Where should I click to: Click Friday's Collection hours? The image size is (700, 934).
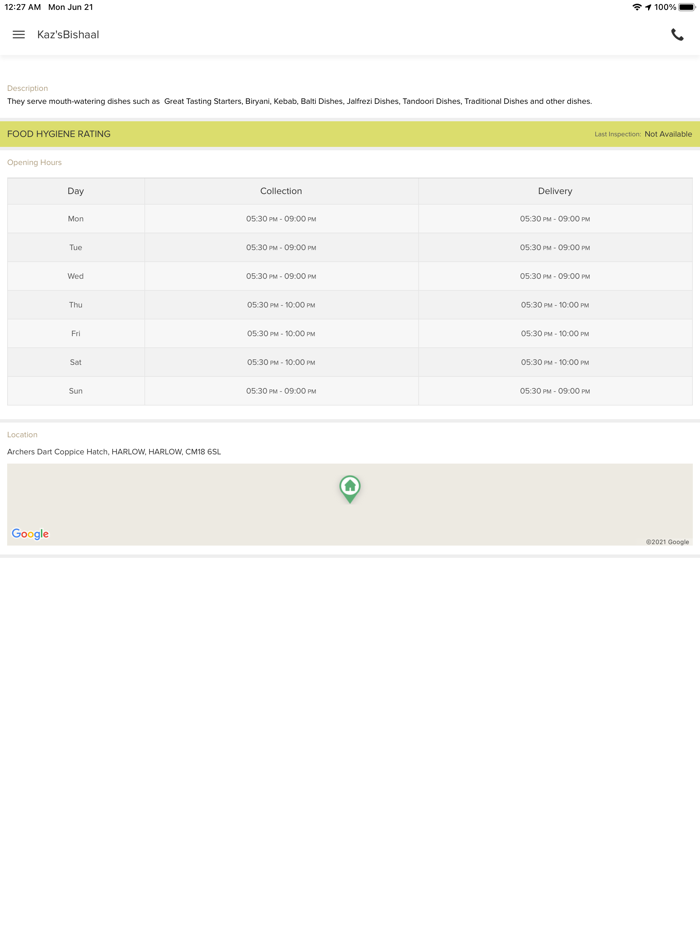(x=281, y=334)
